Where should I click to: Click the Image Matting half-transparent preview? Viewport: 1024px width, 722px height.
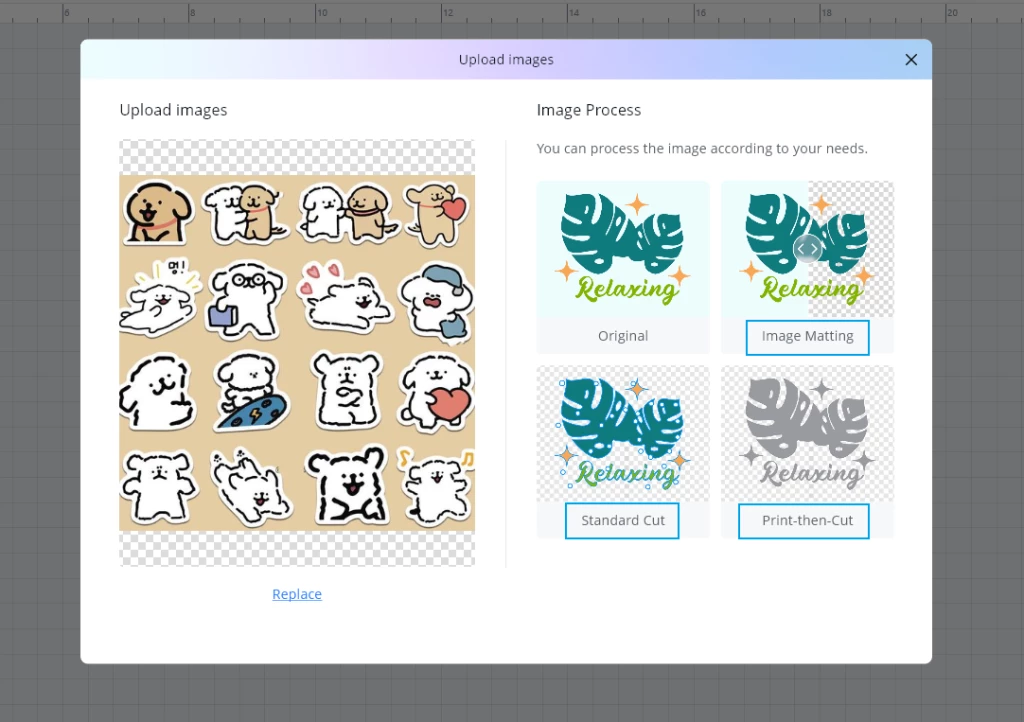807,249
